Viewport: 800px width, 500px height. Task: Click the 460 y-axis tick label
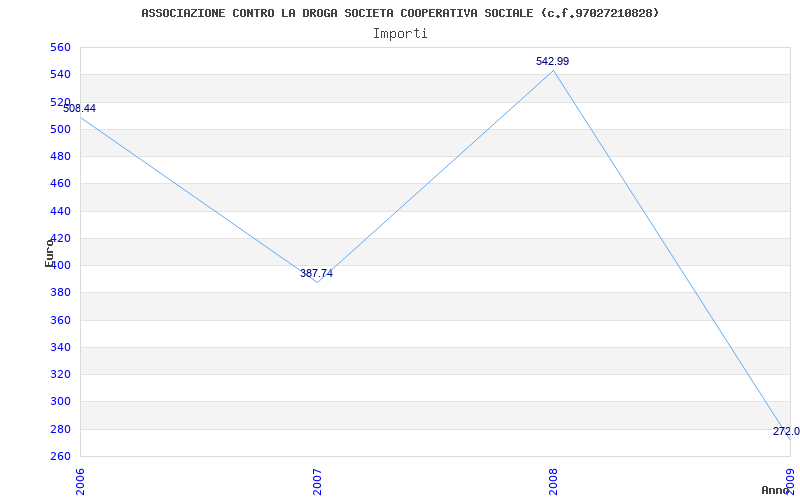point(60,184)
